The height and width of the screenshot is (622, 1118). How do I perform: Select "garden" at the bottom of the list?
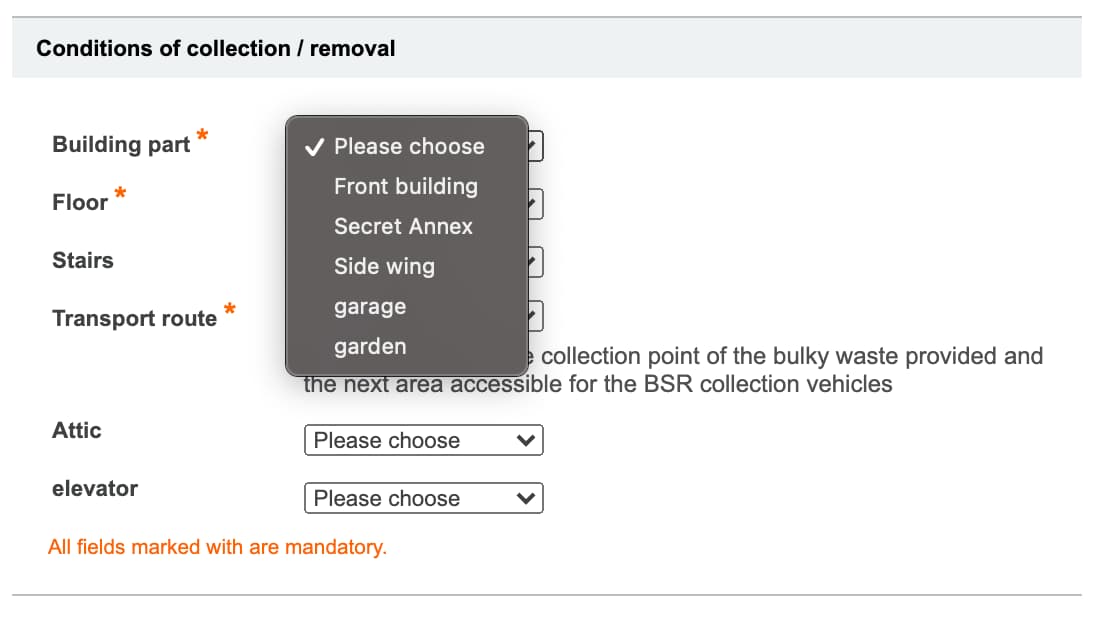[370, 346]
